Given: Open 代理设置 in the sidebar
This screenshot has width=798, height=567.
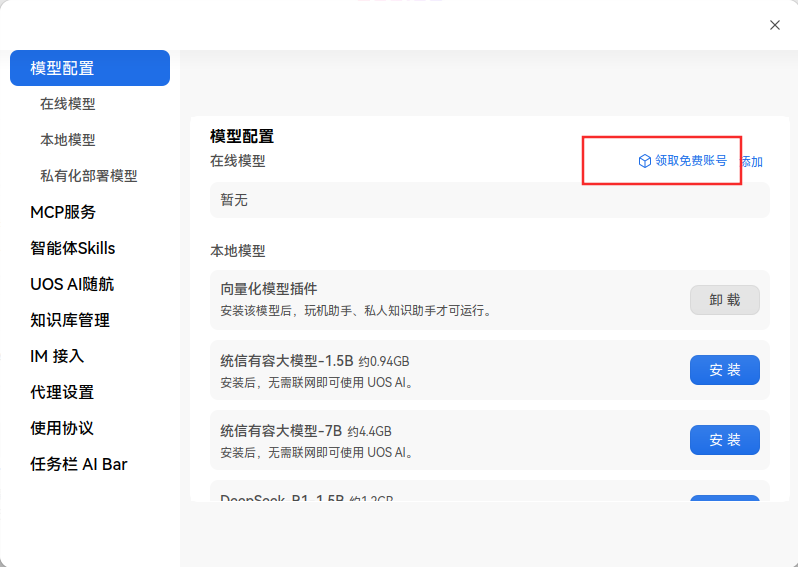Looking at the screenshot, I should 62,392.
